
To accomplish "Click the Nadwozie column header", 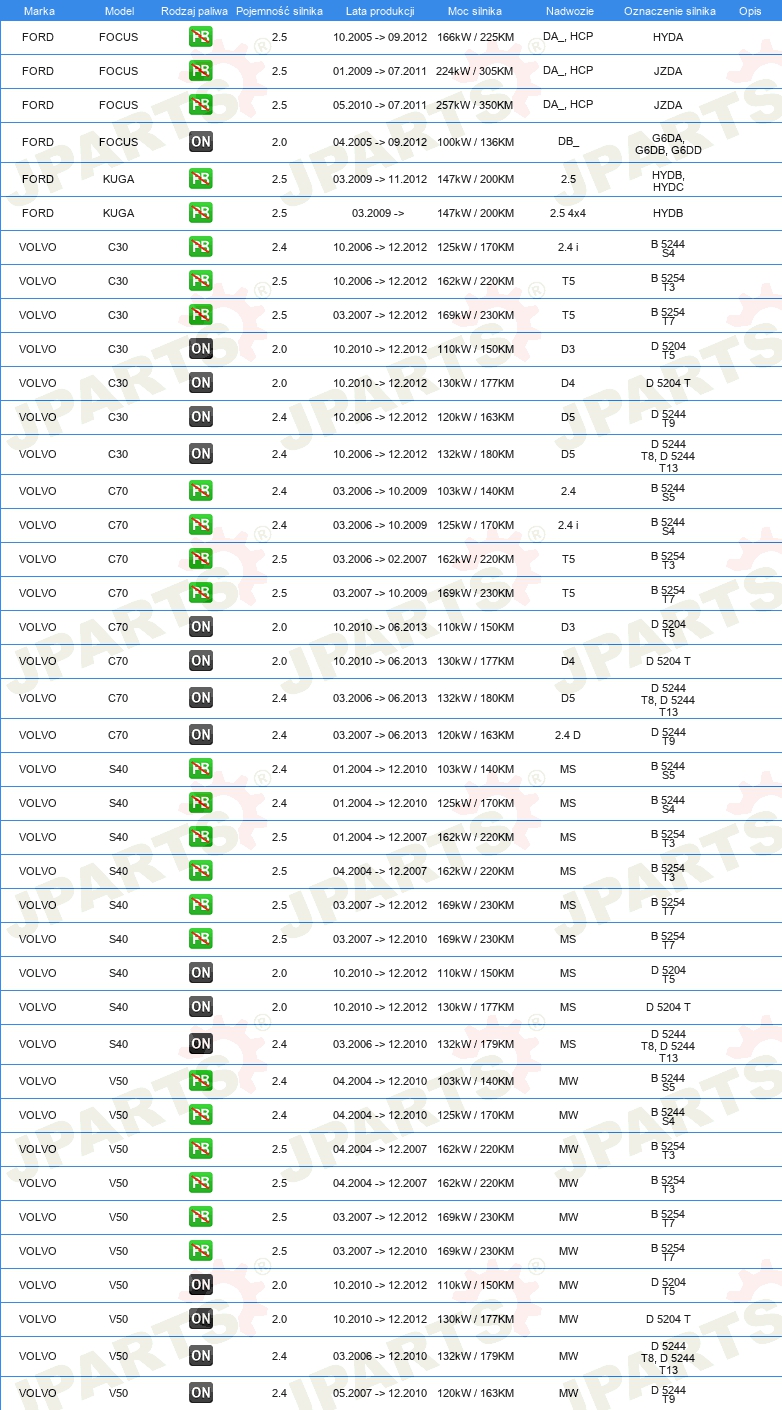I will [568, 10].
